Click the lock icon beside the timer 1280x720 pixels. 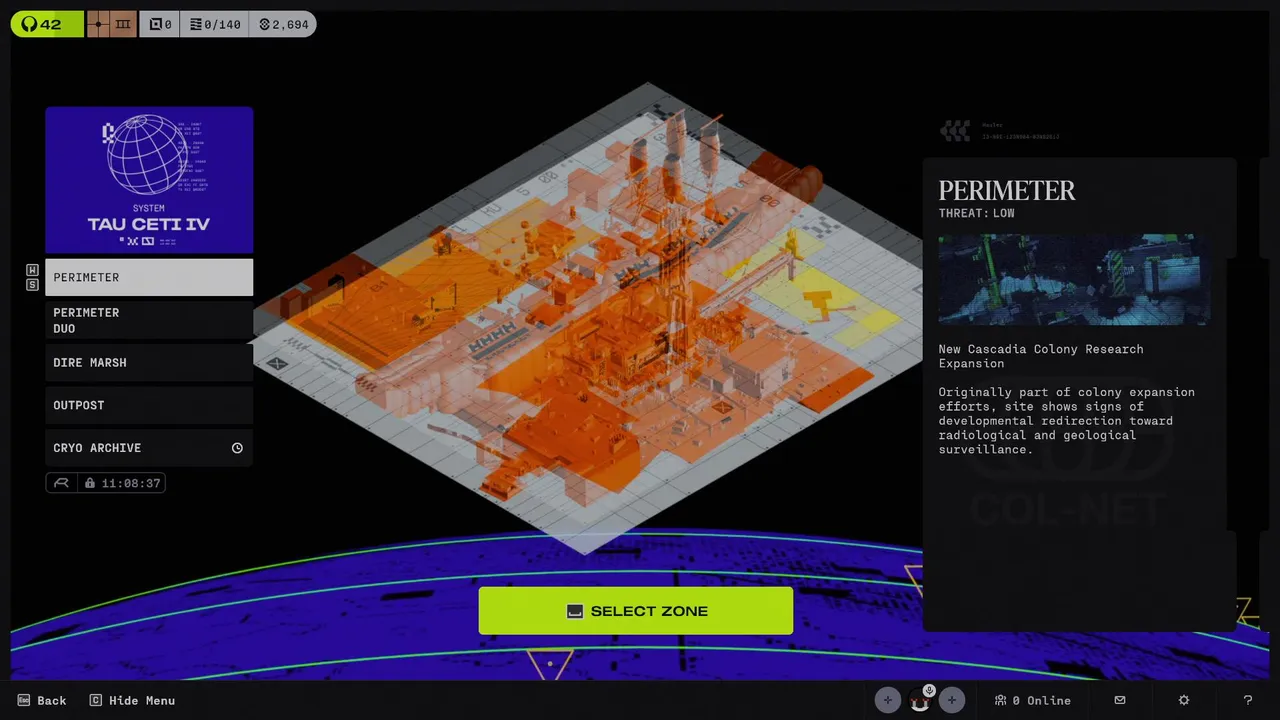coord(90,483)
